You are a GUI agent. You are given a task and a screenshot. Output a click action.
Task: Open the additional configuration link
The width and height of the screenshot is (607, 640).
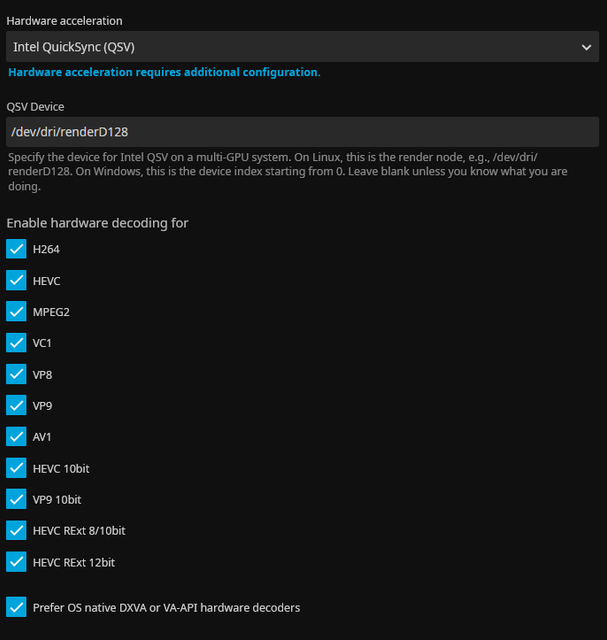[164, 72]
